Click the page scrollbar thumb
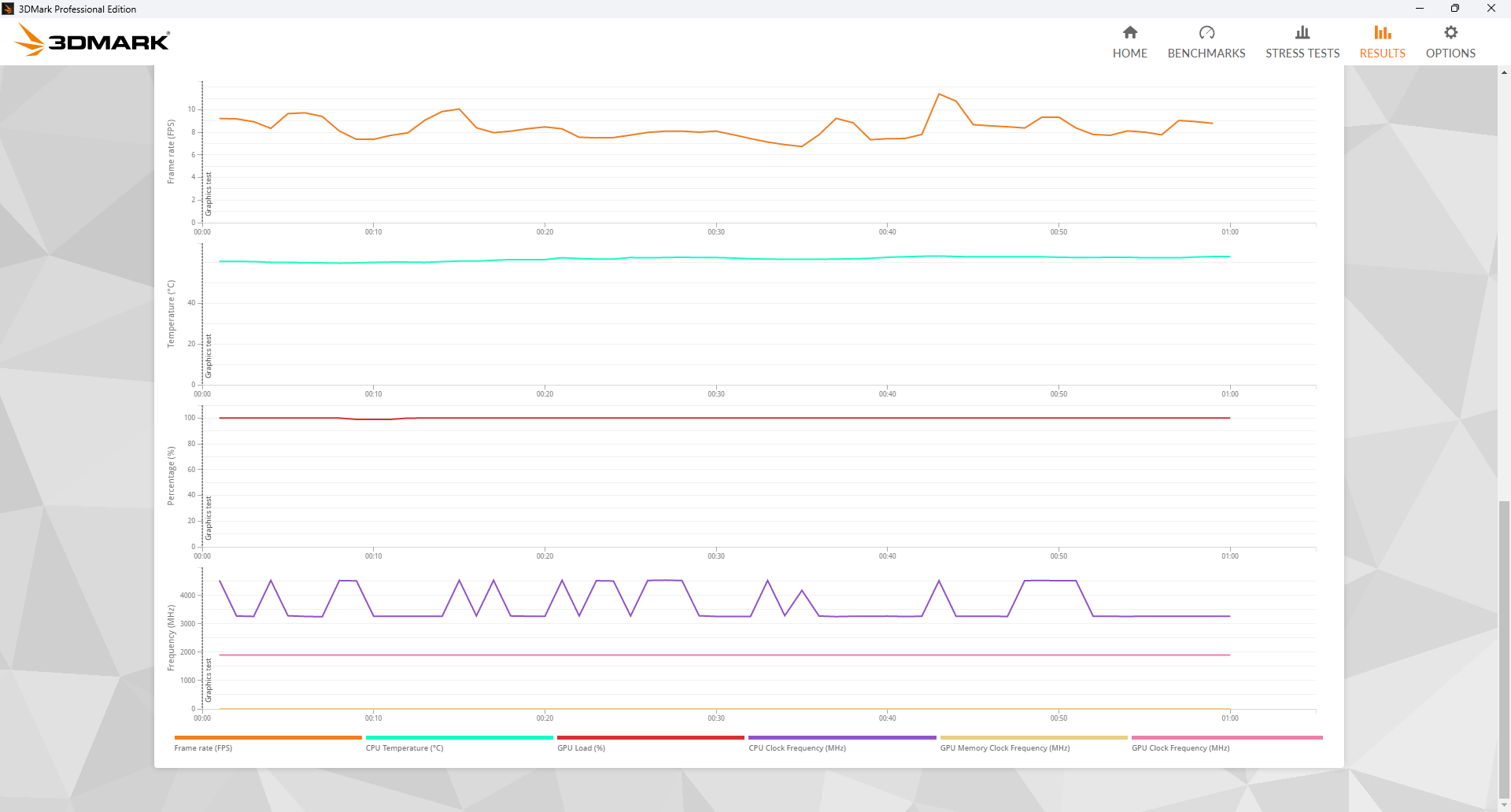This screenshot has height=812, width=1511. 1504,649
